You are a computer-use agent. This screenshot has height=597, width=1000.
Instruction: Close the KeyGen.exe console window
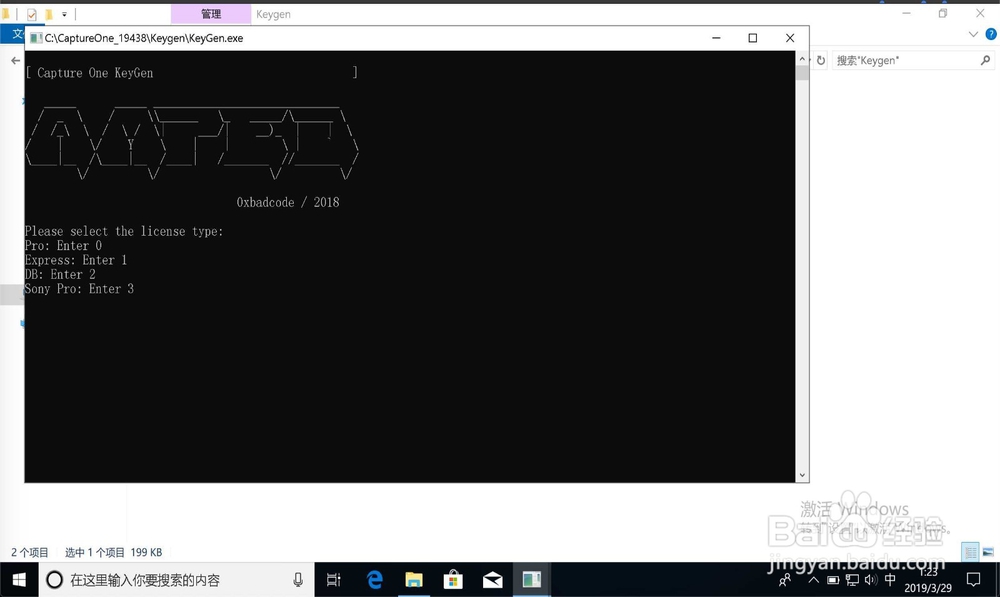pos(790,38)
